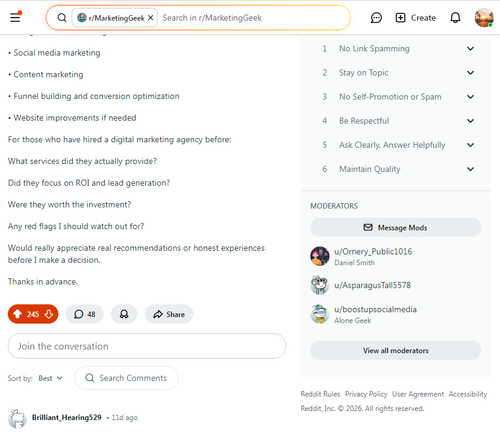Open the notifications bell

click(x=455, y=18)
